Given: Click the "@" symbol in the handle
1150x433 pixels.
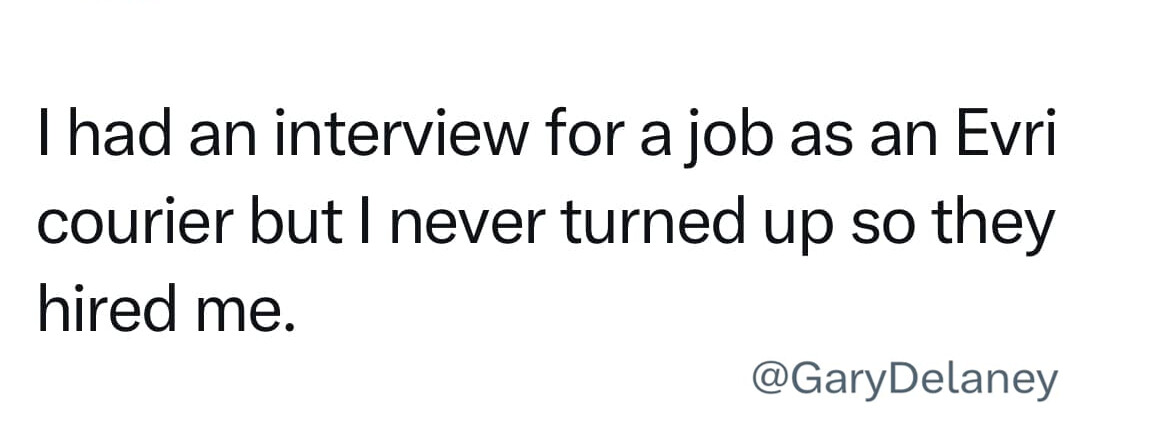Looking at the screenshot, I should [x=768, y=380].
